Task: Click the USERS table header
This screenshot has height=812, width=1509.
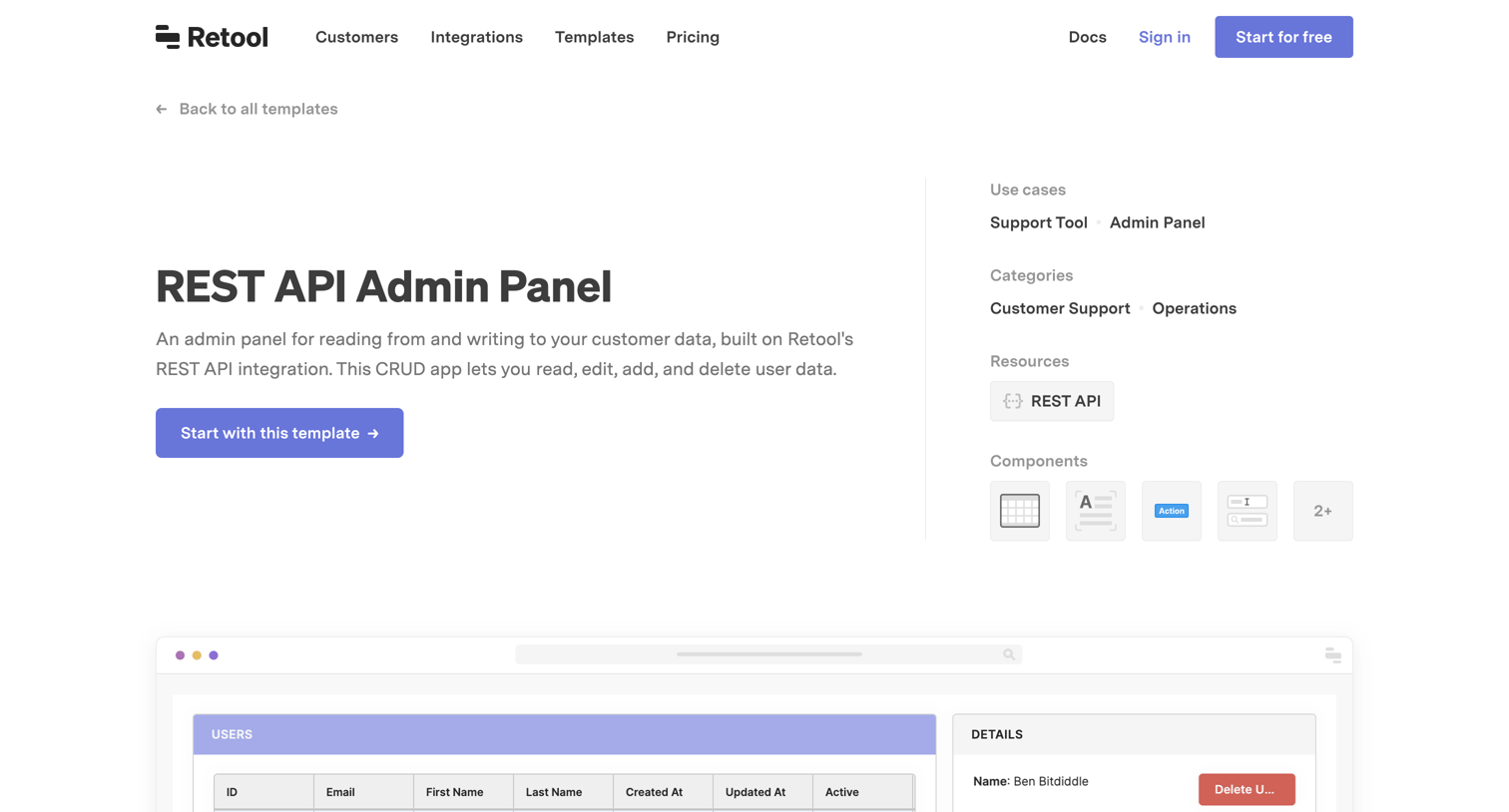Action: pos(565,734)
